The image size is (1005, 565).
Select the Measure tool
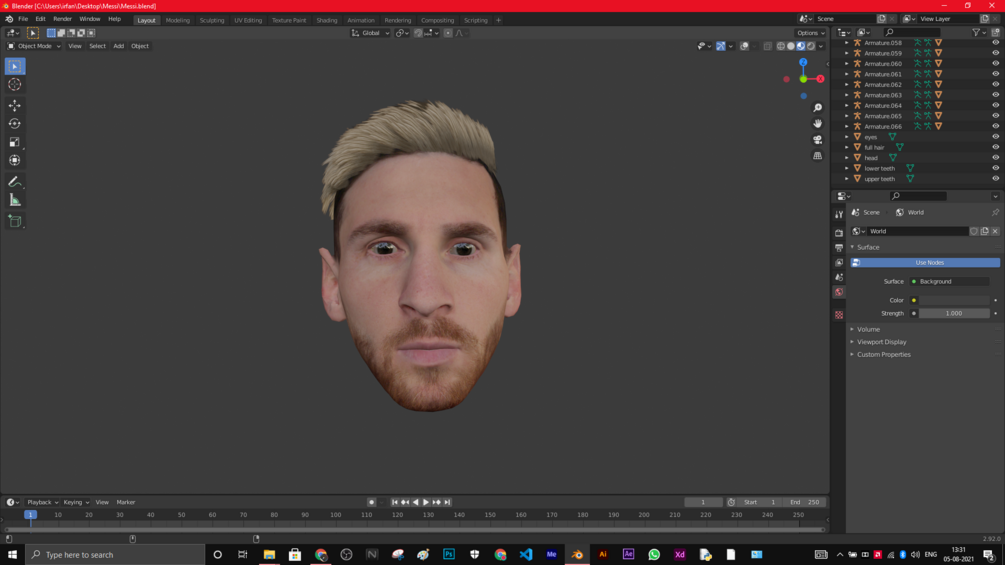click(15, 201)
